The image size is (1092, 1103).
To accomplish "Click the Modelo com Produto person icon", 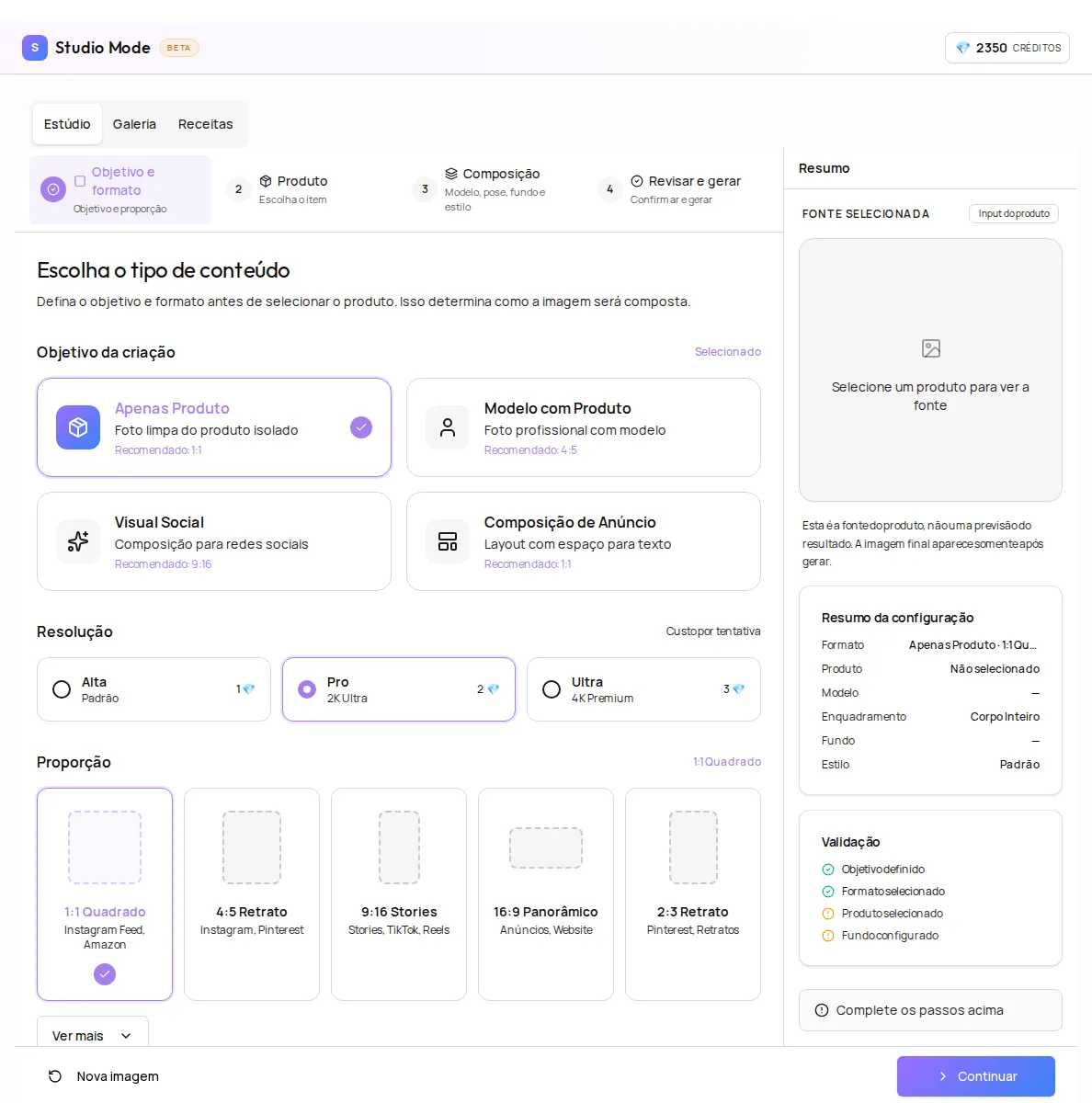I will coord(448,427).
